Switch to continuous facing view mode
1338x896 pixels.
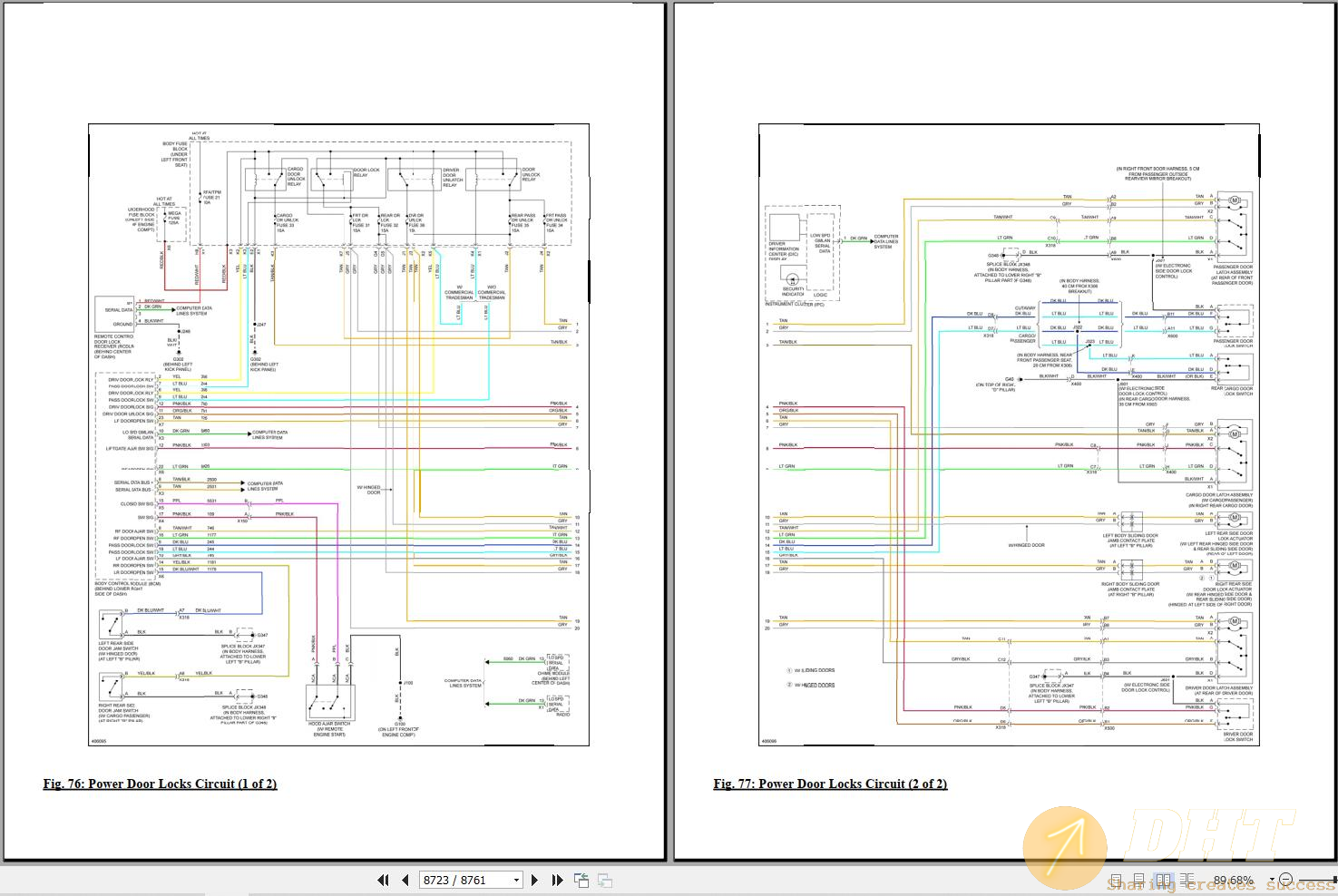(x=1187, y=880)
